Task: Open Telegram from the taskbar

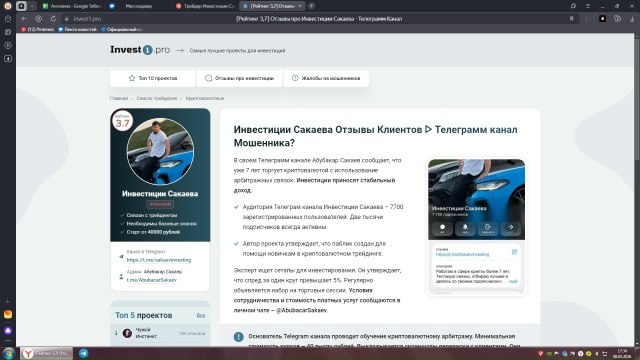Action: 84,353
